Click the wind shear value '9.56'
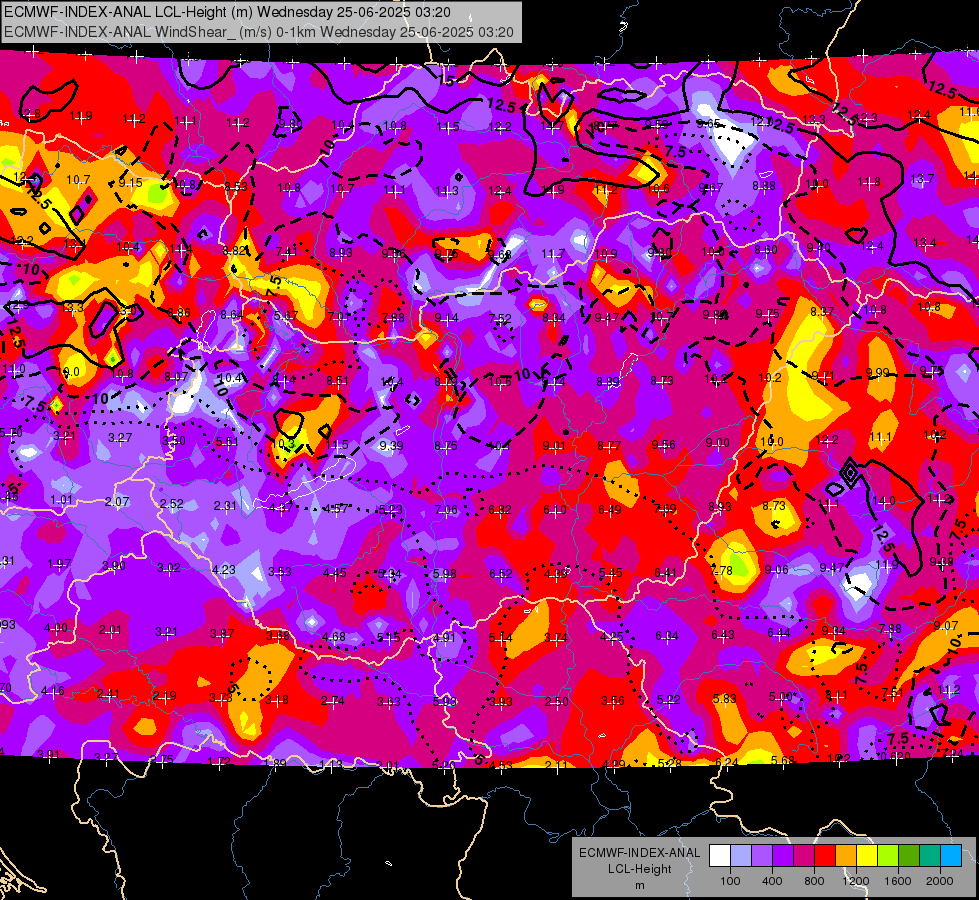Screen dimensions: 979x900 pyautogui.click(x=664, y=444)
